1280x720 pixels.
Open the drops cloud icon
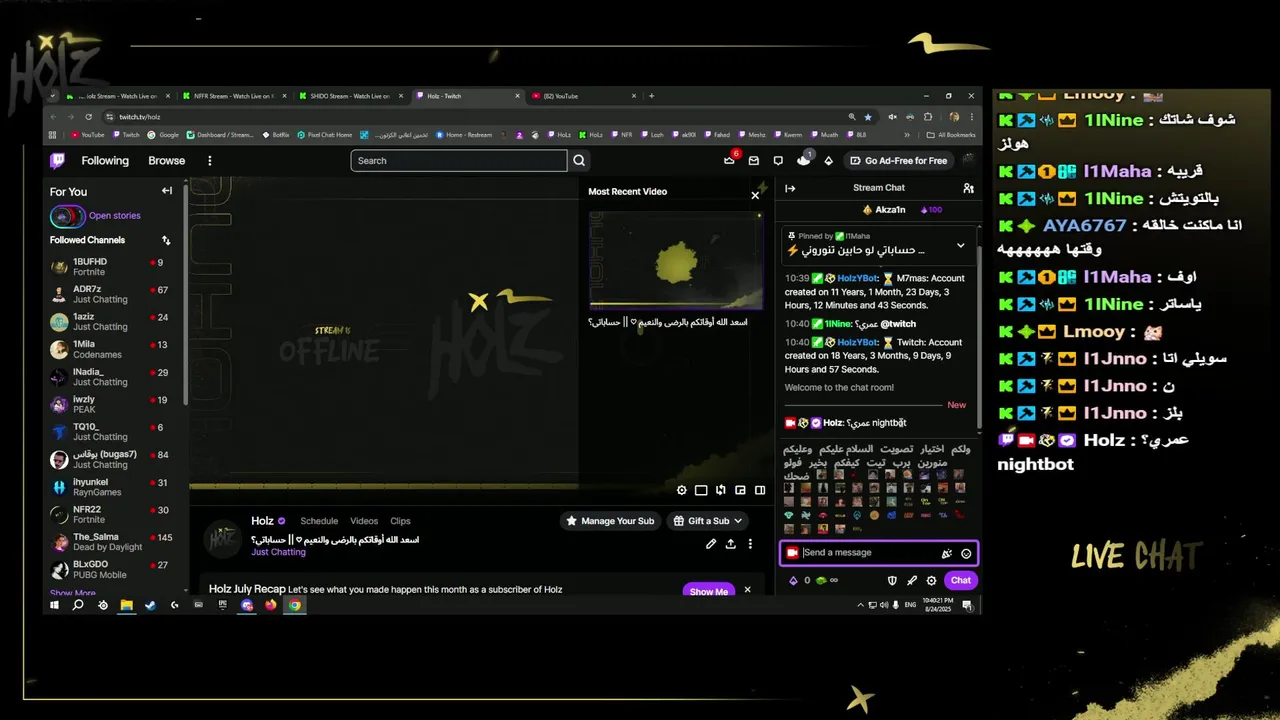point(804,160)
